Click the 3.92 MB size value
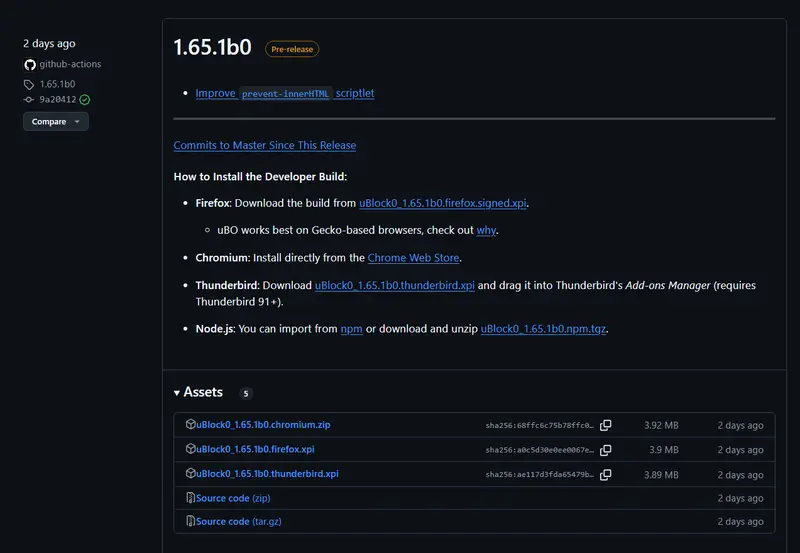Screen dimensions: 800x553 (x=661, y=425)
